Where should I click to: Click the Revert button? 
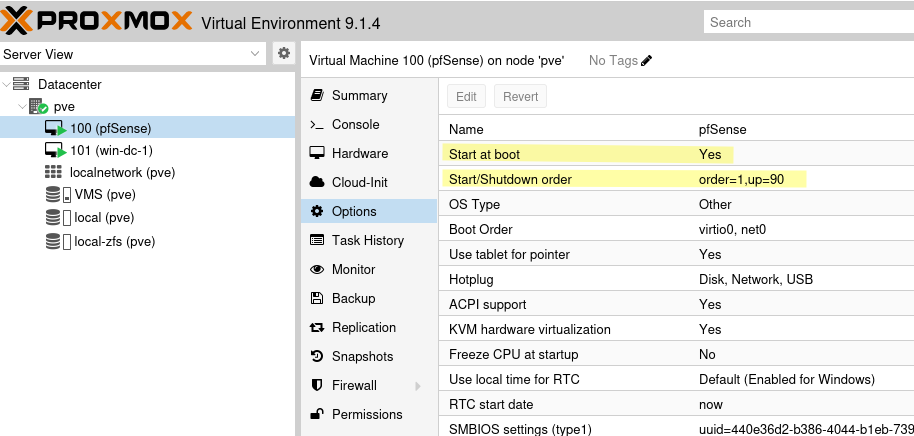pyautogui.click(x=521, y=96)
